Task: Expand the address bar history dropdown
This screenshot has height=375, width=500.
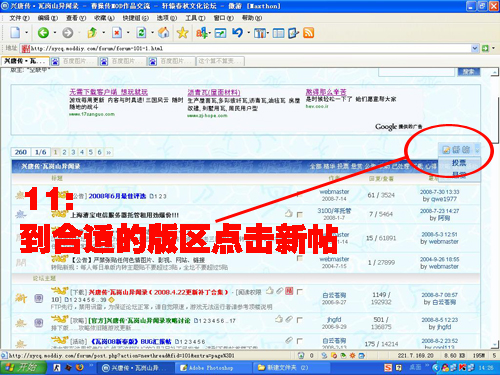Action: (x=475, y=48)
